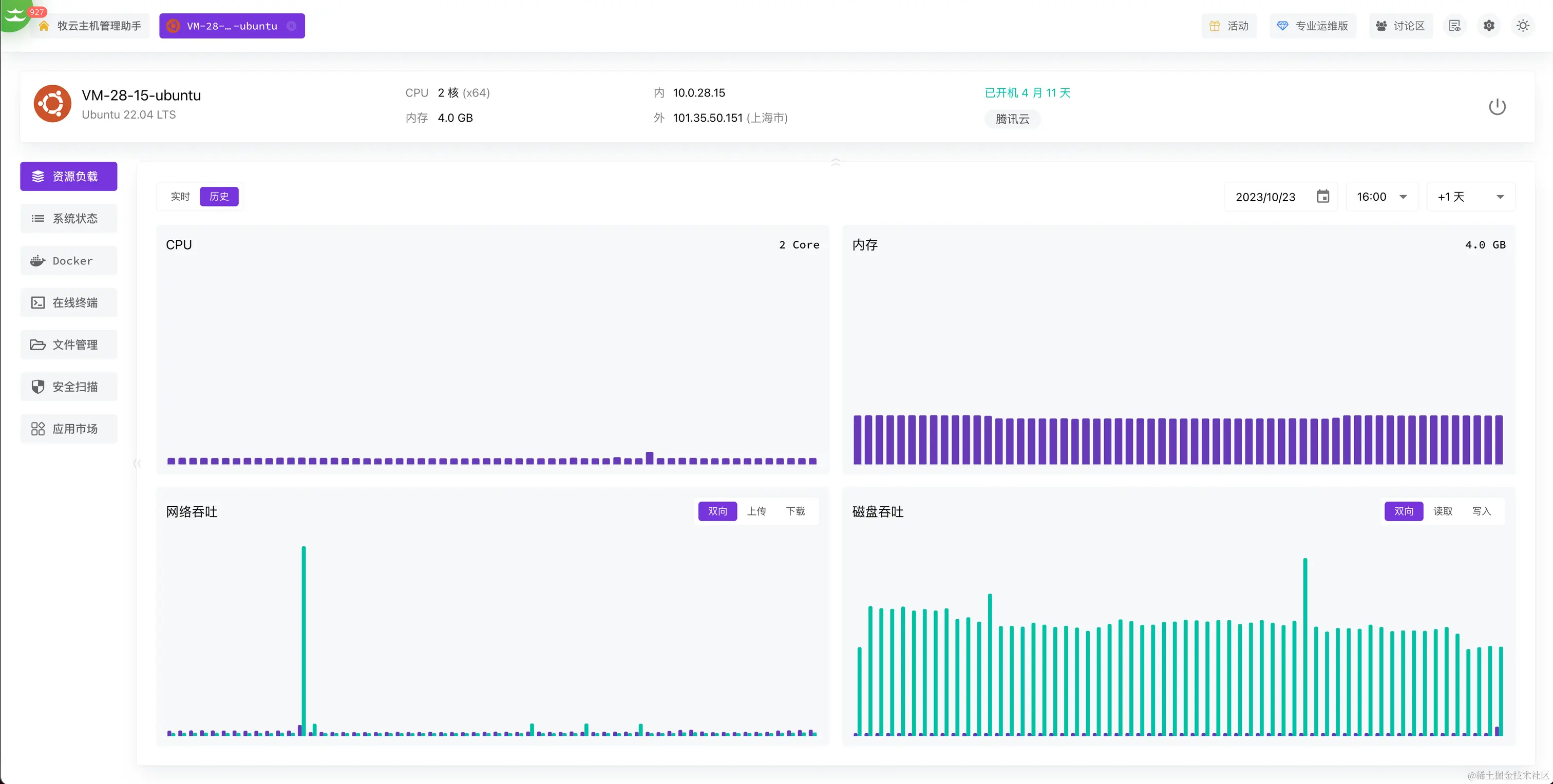Screen dimensions: 1553x784
Task: Open the calendar date picker icon
Action: tap(1323, 197)
